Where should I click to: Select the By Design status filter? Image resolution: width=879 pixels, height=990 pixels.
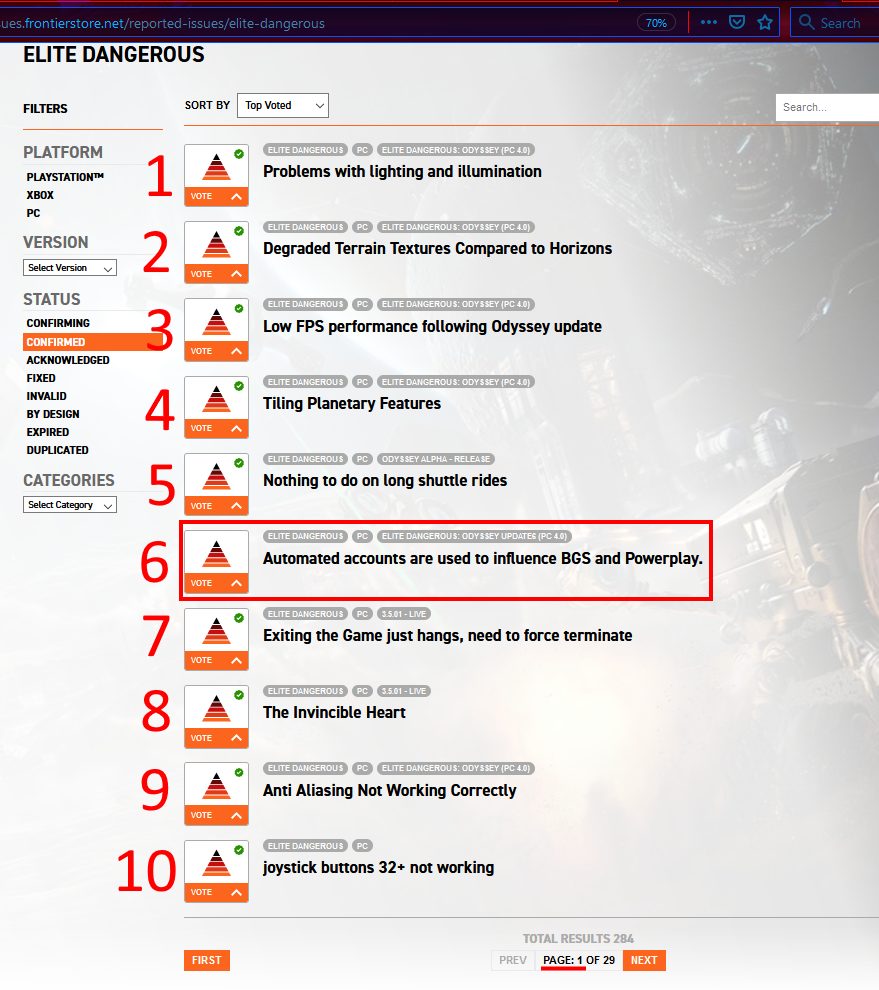(53, 414)
